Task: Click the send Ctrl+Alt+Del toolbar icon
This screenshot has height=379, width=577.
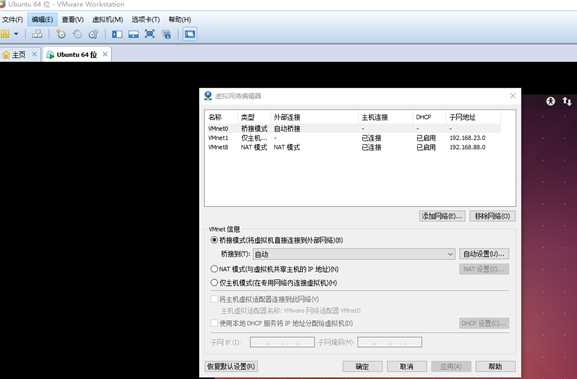Action: pyautogui.click(x=37, y=34)
